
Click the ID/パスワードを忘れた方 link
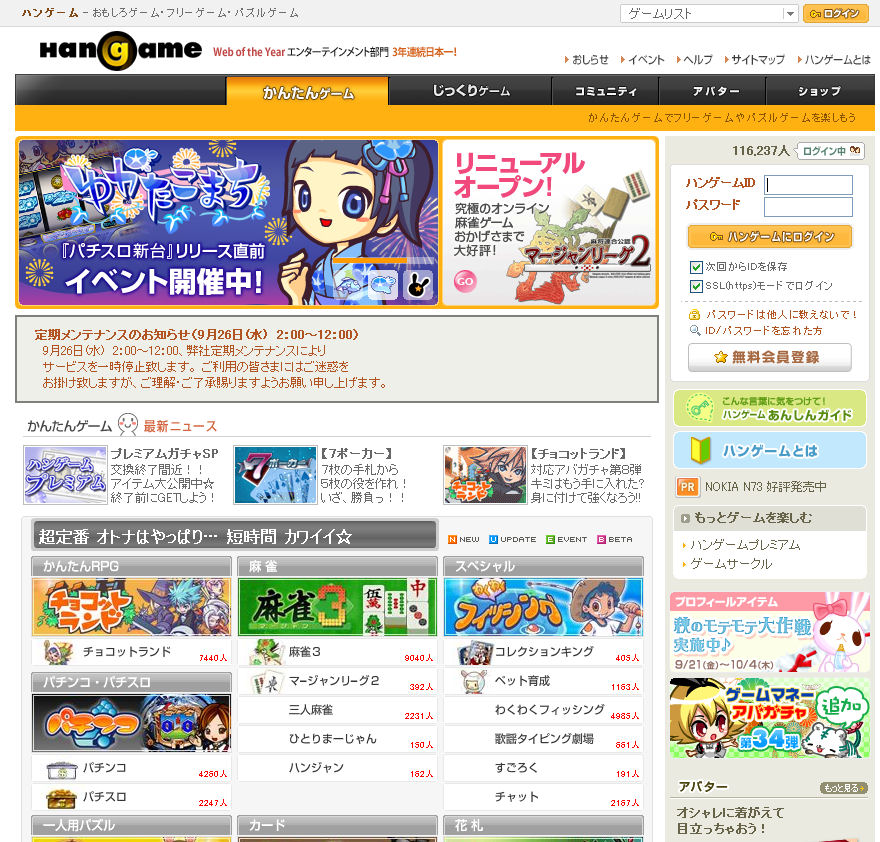pyautogui.click(x=763, y=330)
